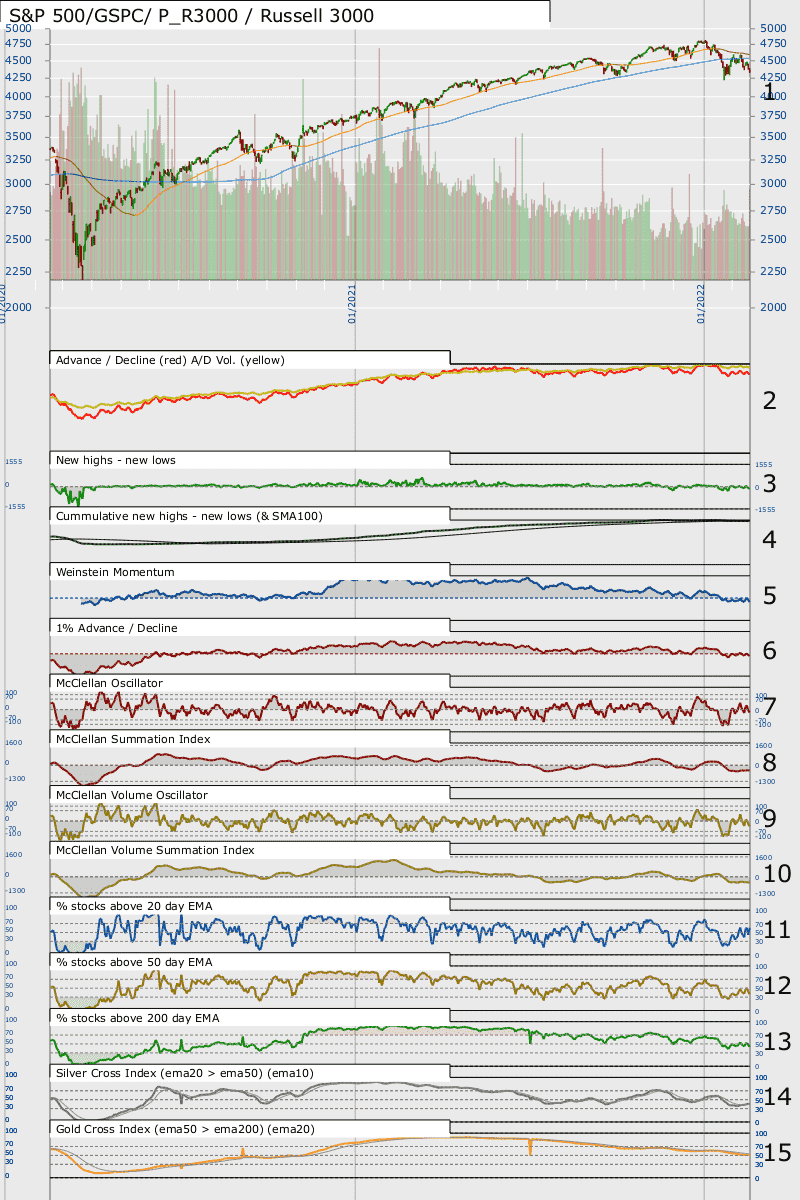Select the Silver Cross Index label
Screen dimensions: 800x1200
click(185, 1073)
